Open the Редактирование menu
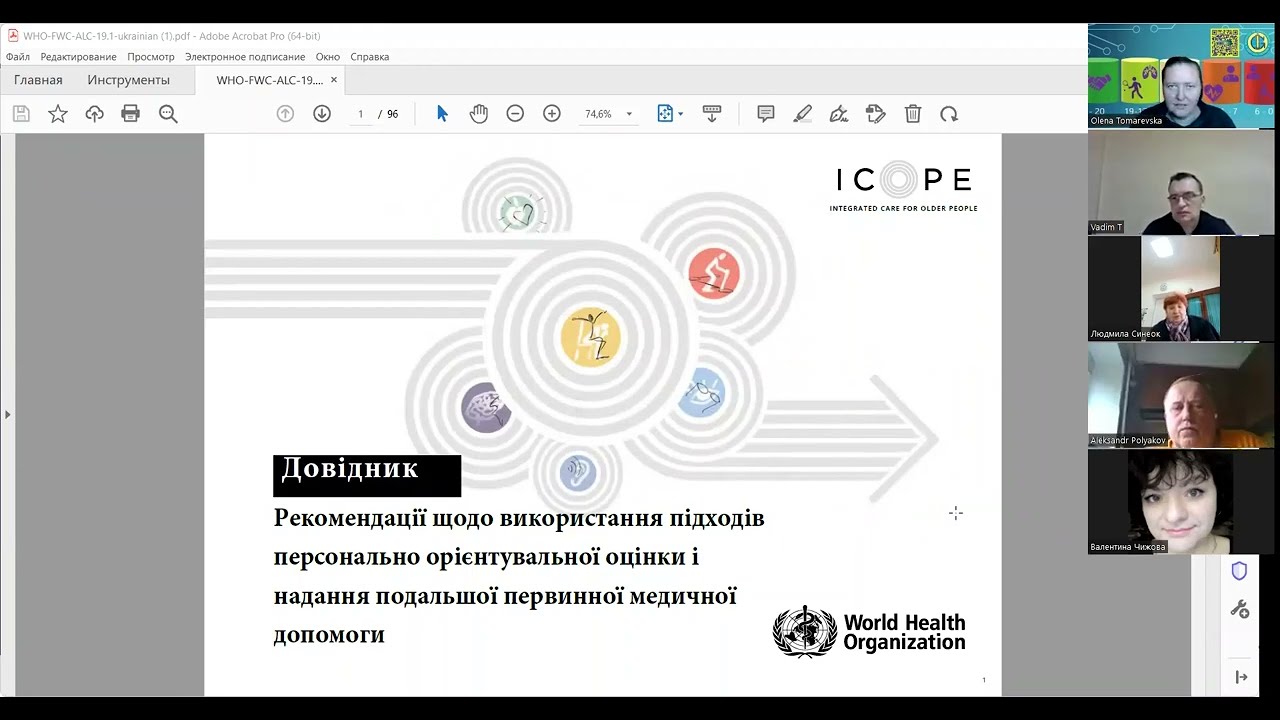 [x=79, y=57]
